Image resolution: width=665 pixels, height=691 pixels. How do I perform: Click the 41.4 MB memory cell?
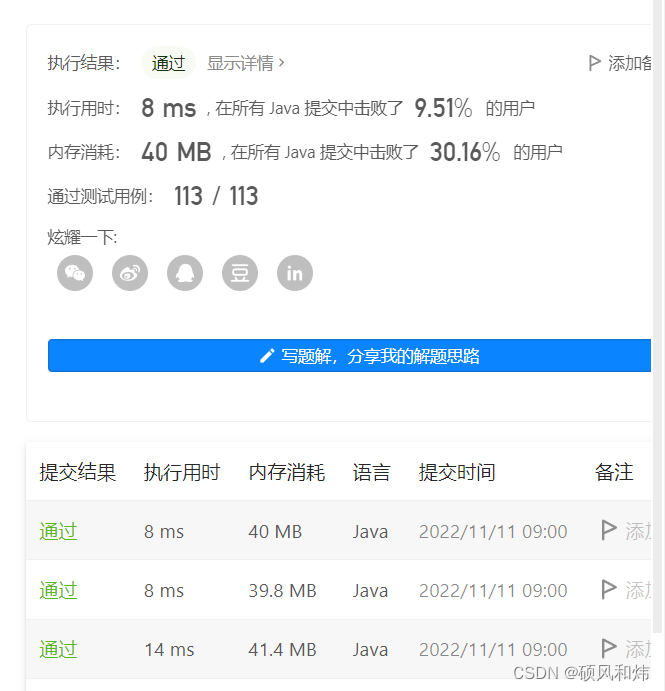coord(282,650)
